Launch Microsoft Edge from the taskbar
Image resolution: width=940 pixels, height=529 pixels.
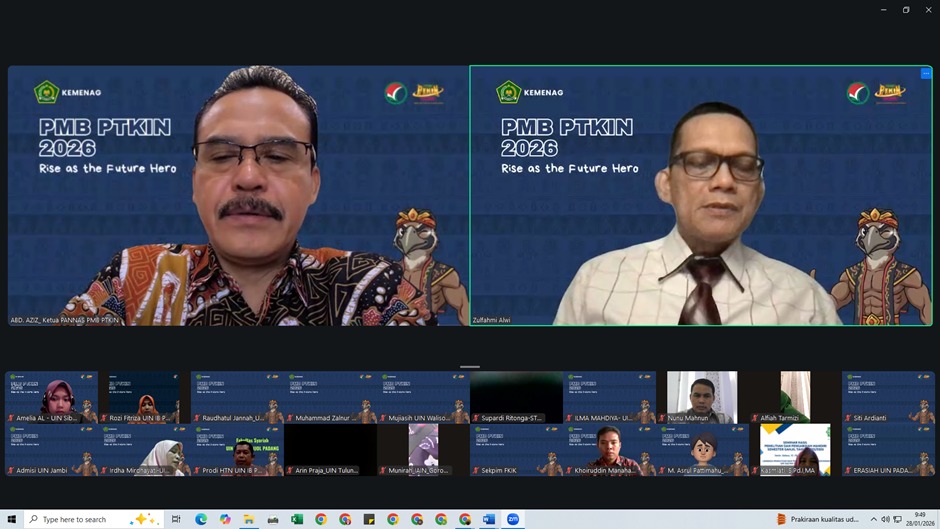(x=201, y=519)
